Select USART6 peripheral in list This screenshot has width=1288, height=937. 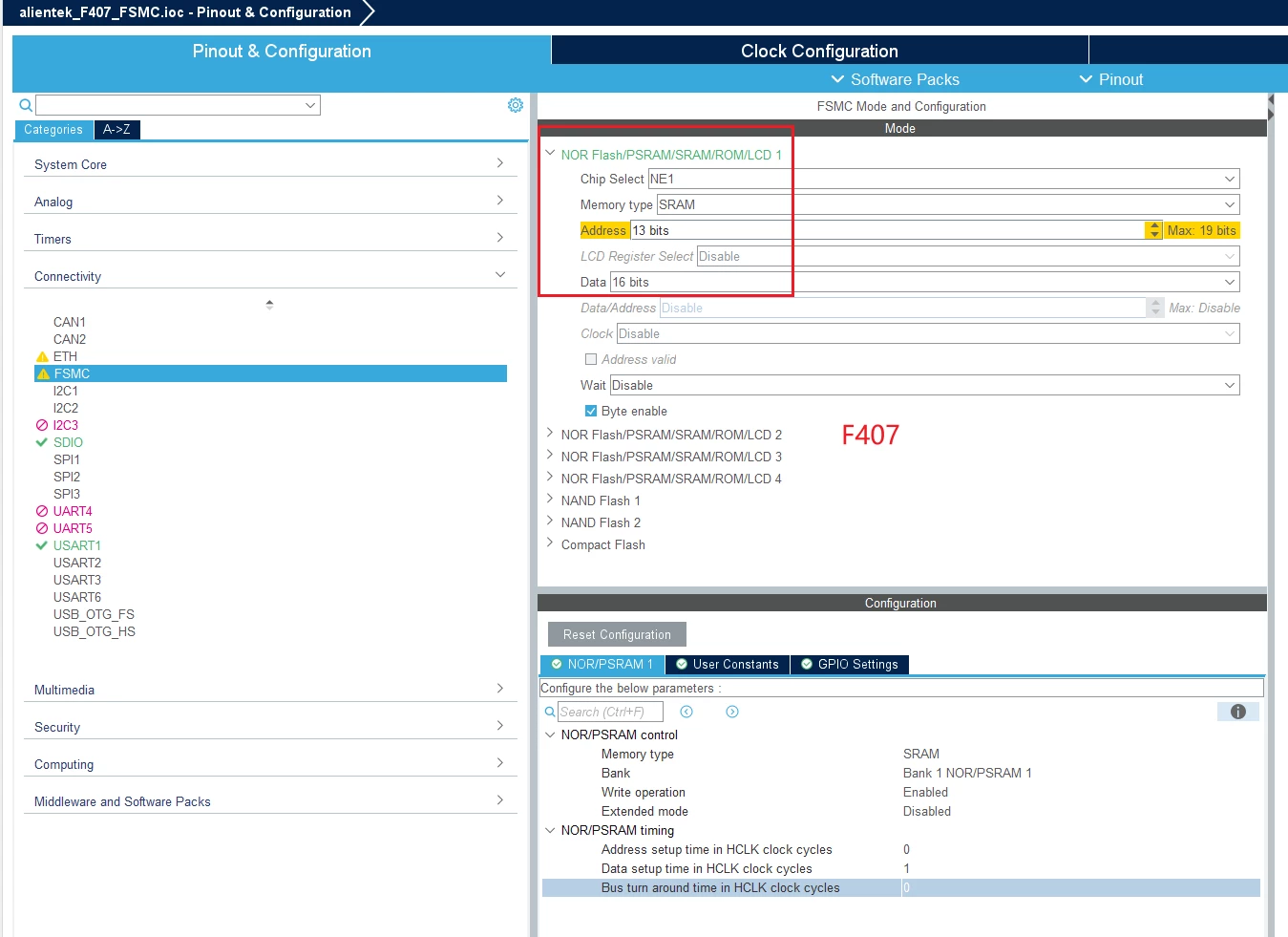click(x=77, y=597)
